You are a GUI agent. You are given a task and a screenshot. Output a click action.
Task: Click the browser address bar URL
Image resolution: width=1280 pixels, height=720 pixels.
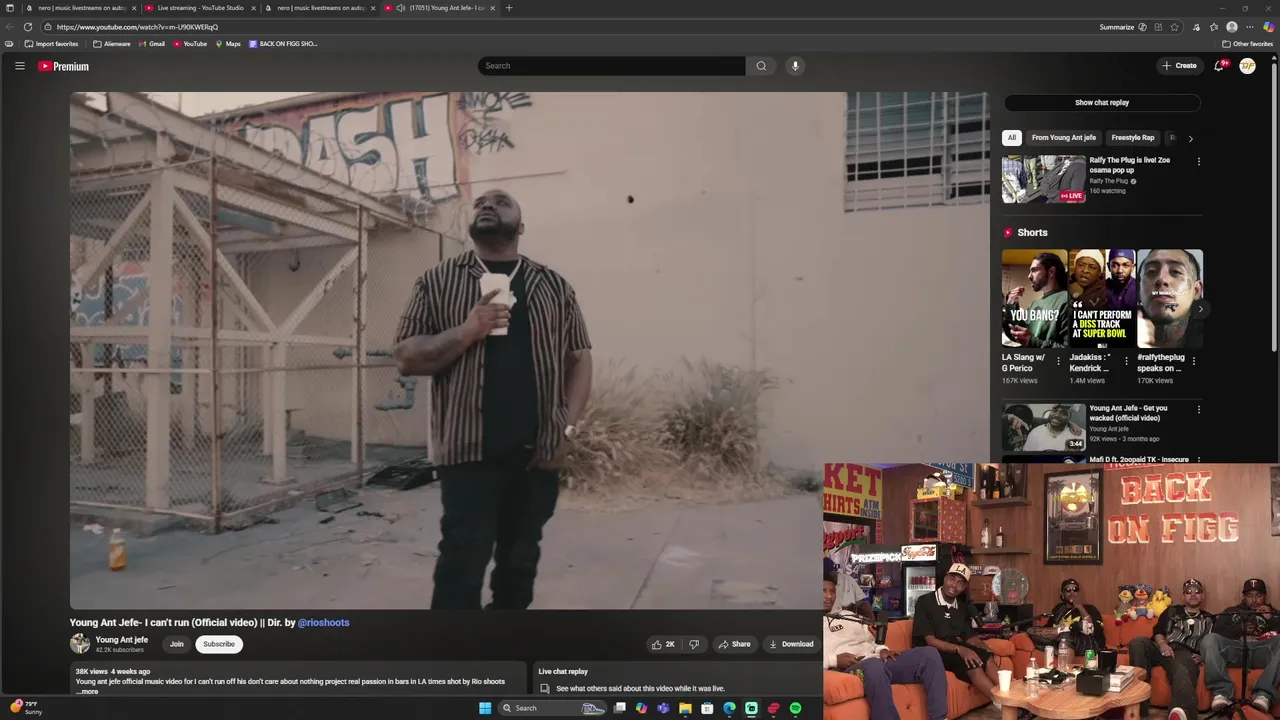tap(138, 27)
